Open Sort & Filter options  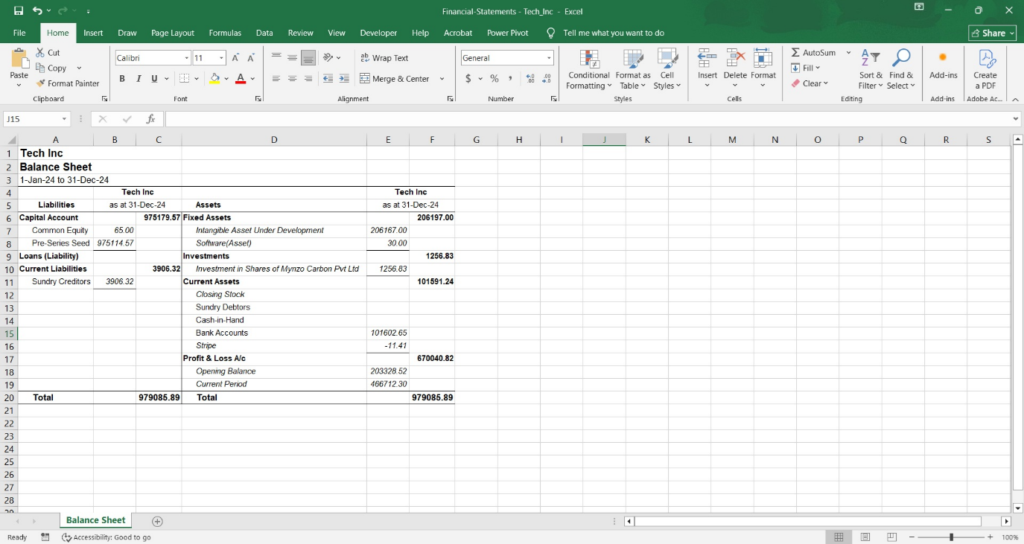(x=870, y=69)
